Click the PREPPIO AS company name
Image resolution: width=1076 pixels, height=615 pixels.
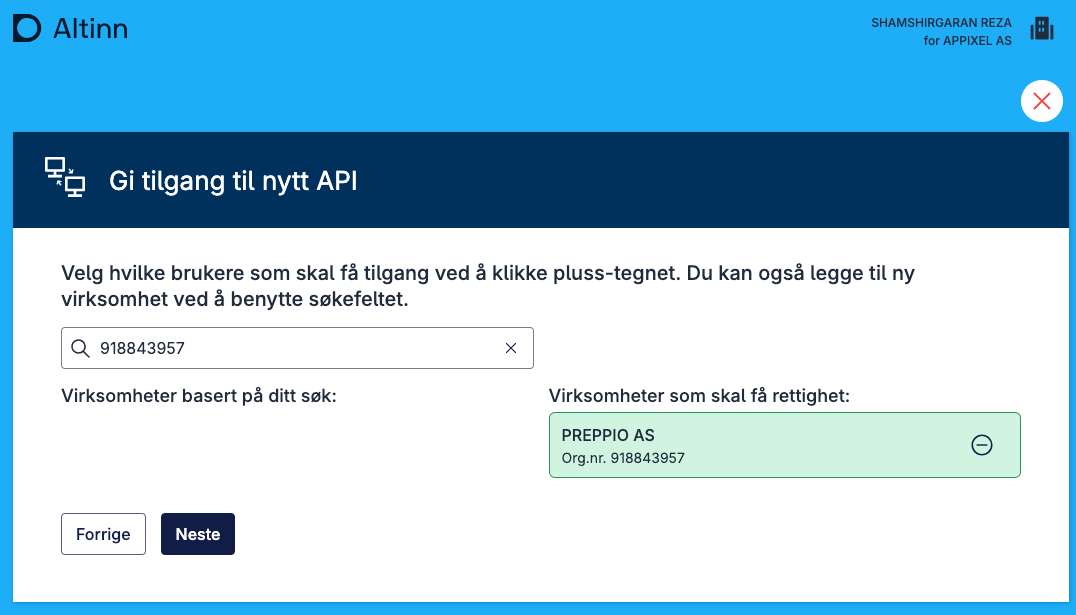[608, 435]
